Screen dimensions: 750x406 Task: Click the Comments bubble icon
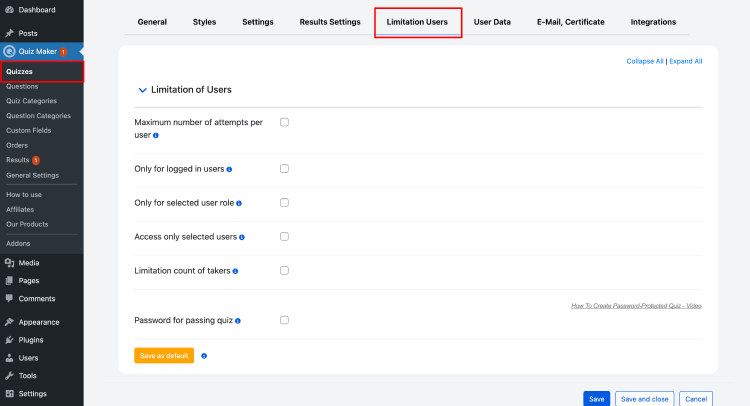pos(9,298)
